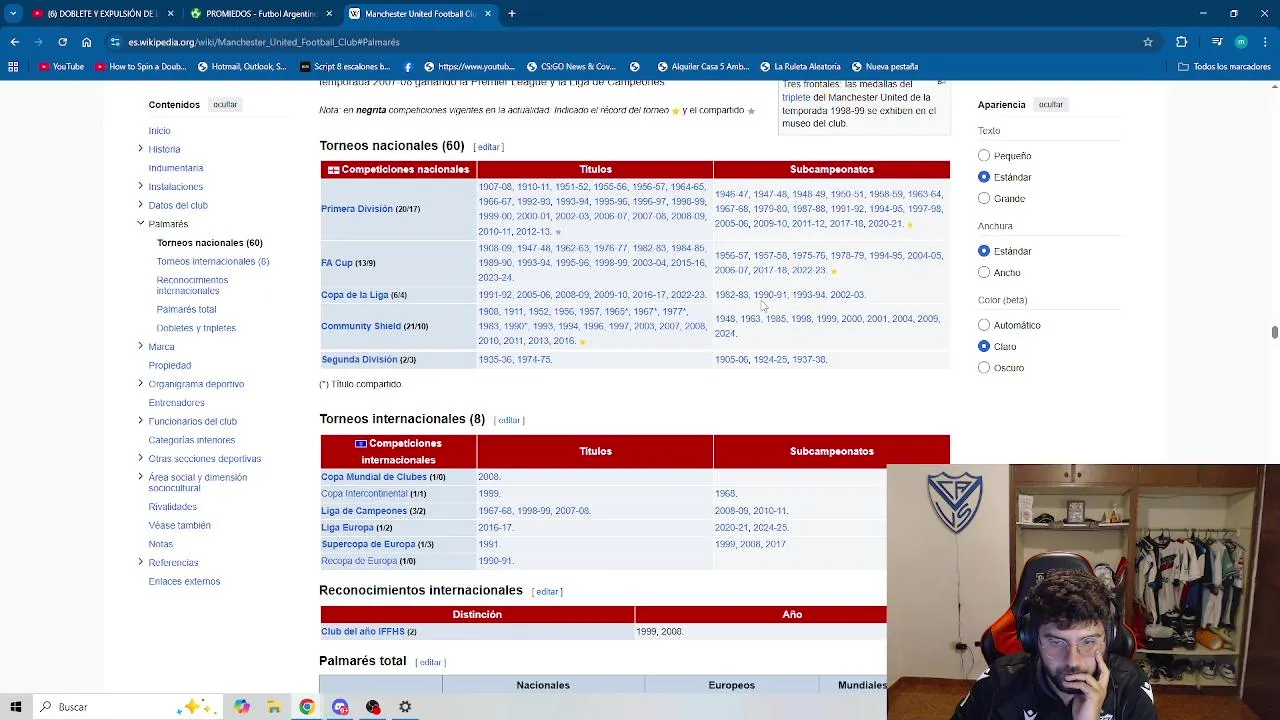
Task: Close the PROMEDIOS Futbol Argentino tab
Action: [x=330, y=14]
